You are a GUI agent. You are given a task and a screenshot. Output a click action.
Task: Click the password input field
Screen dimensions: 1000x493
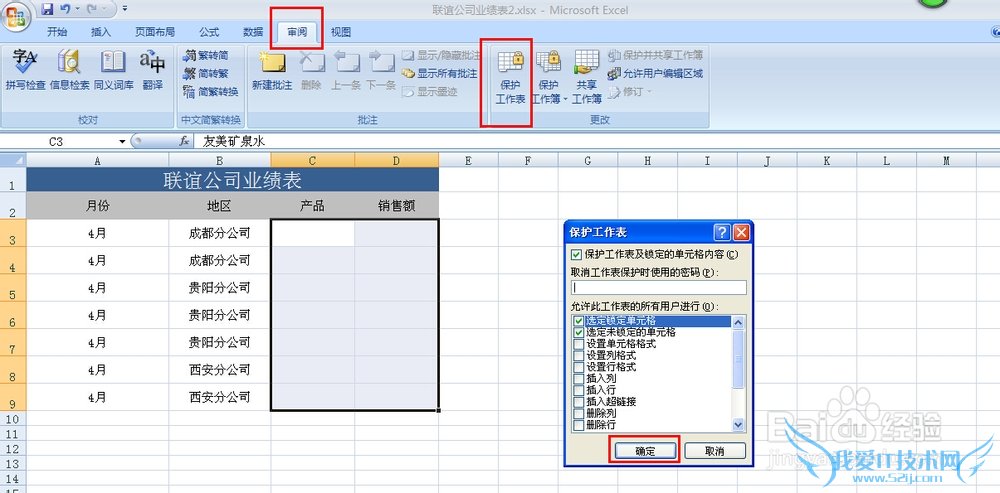coord(659,288)
